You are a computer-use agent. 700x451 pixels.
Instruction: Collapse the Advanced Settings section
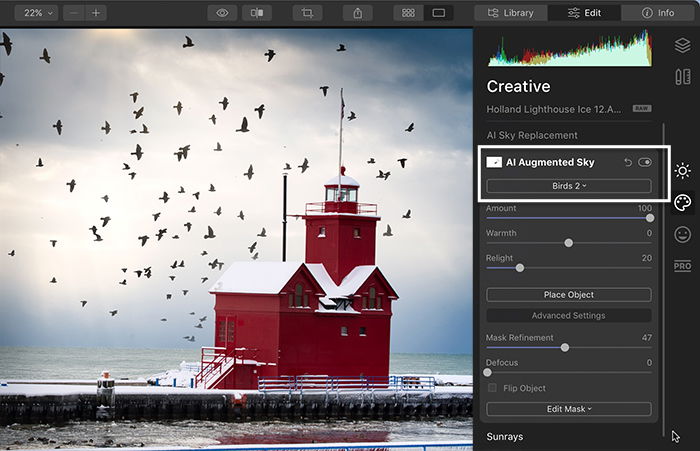pos(569,315)
